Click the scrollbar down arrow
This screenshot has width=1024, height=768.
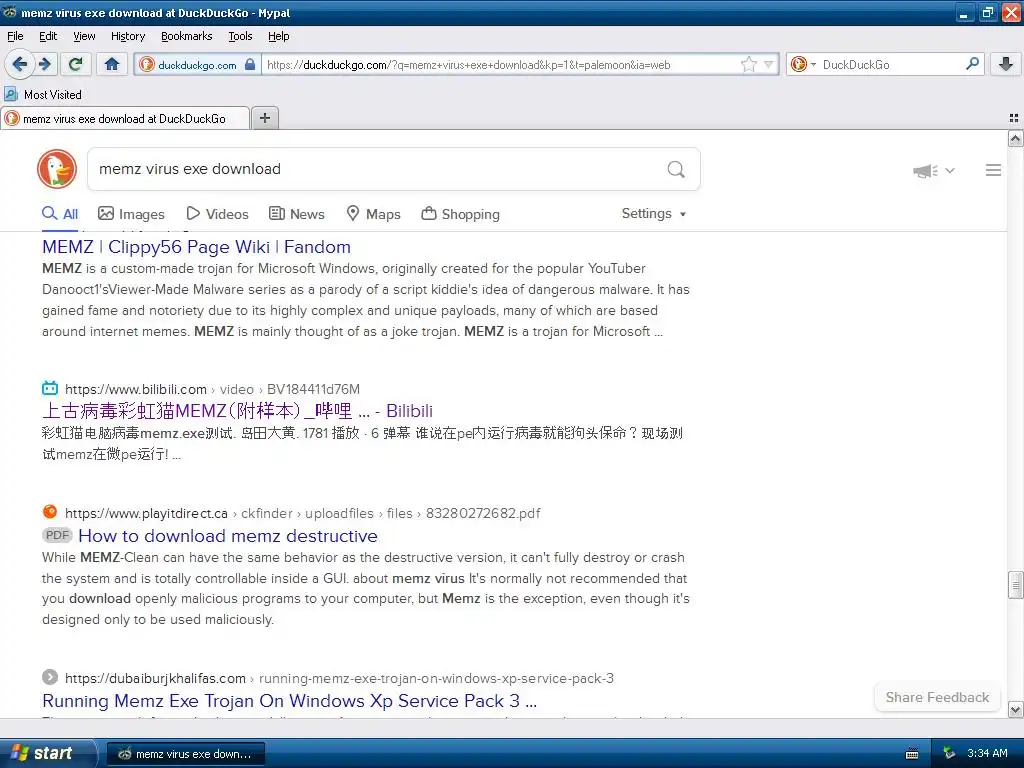[x=1015, y=709]
